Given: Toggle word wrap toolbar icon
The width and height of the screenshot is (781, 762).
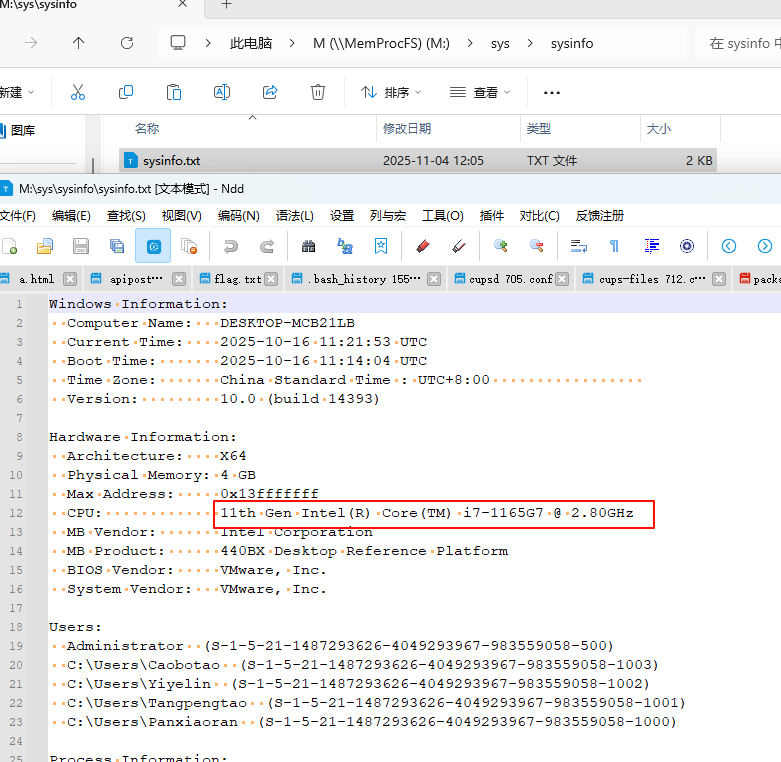Looking at the screenshot, I should (x=579, y=246).
